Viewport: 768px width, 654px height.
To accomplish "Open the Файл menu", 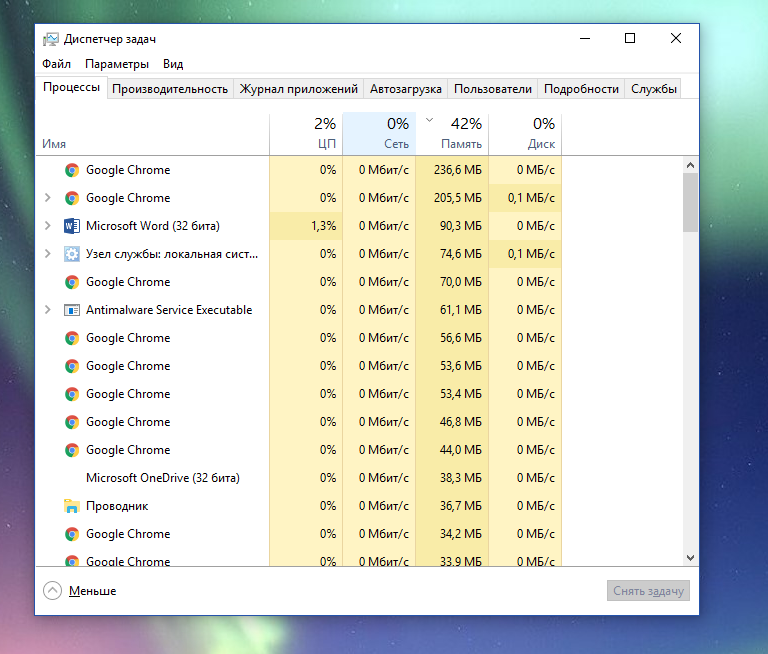I will (56, 64).
